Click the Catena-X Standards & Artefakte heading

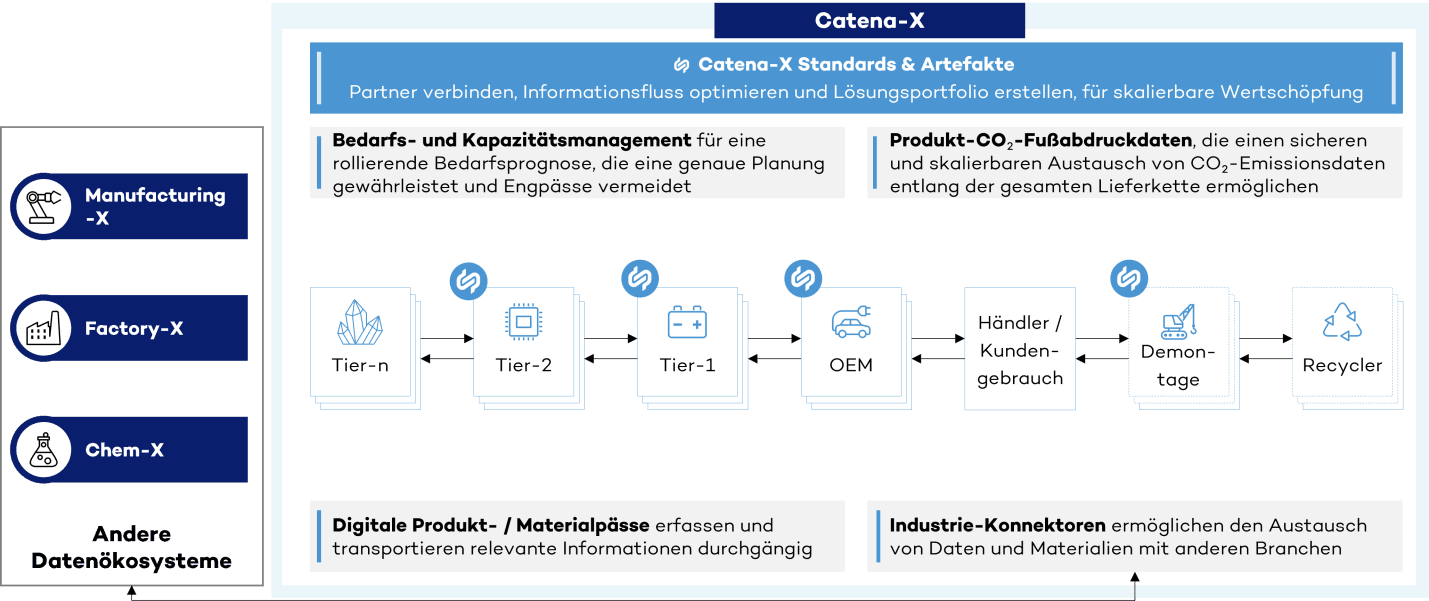856,65
